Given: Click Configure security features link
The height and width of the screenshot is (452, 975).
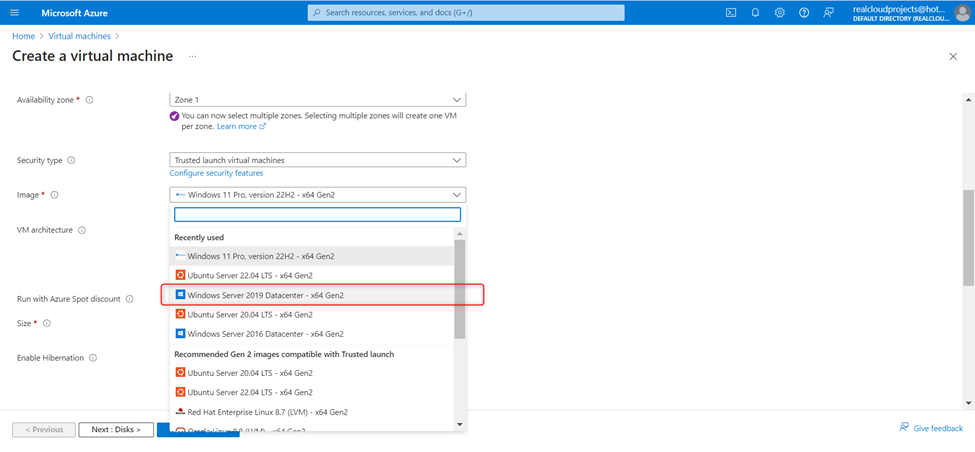Looking at the screenshot, I should coord(216,173).
